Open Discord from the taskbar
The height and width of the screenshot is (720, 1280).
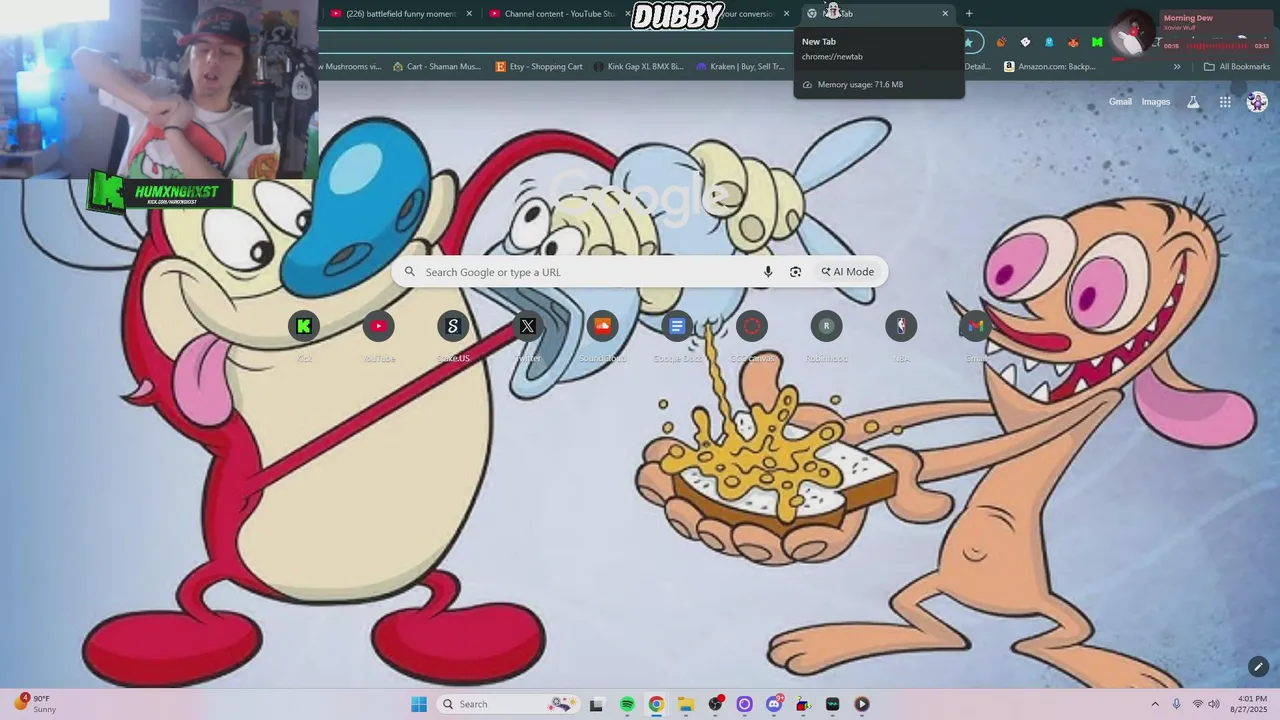(x=774, y=704)
